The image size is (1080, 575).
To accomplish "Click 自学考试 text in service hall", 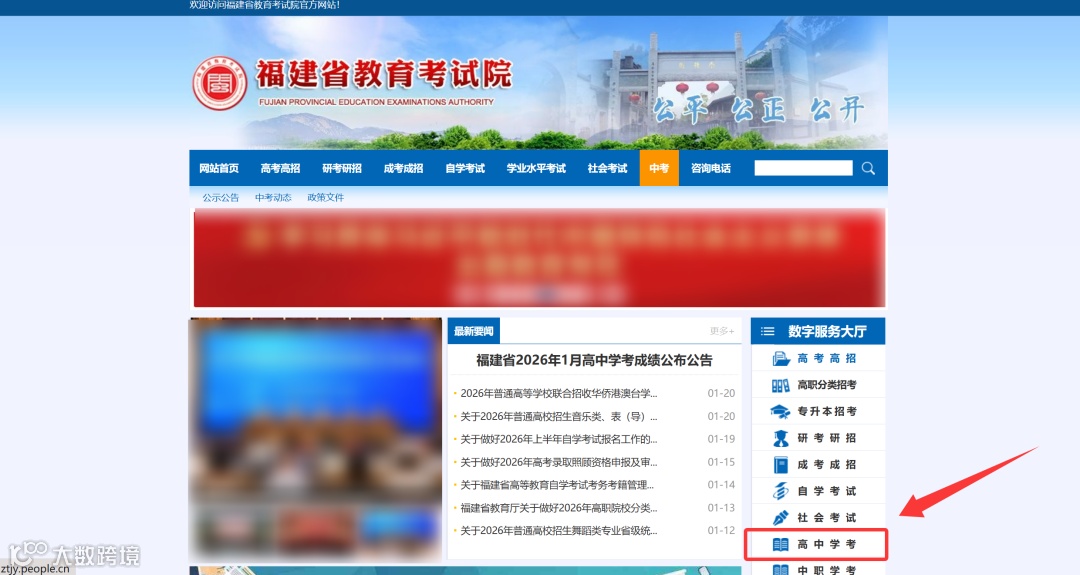I will pos(827,491).
